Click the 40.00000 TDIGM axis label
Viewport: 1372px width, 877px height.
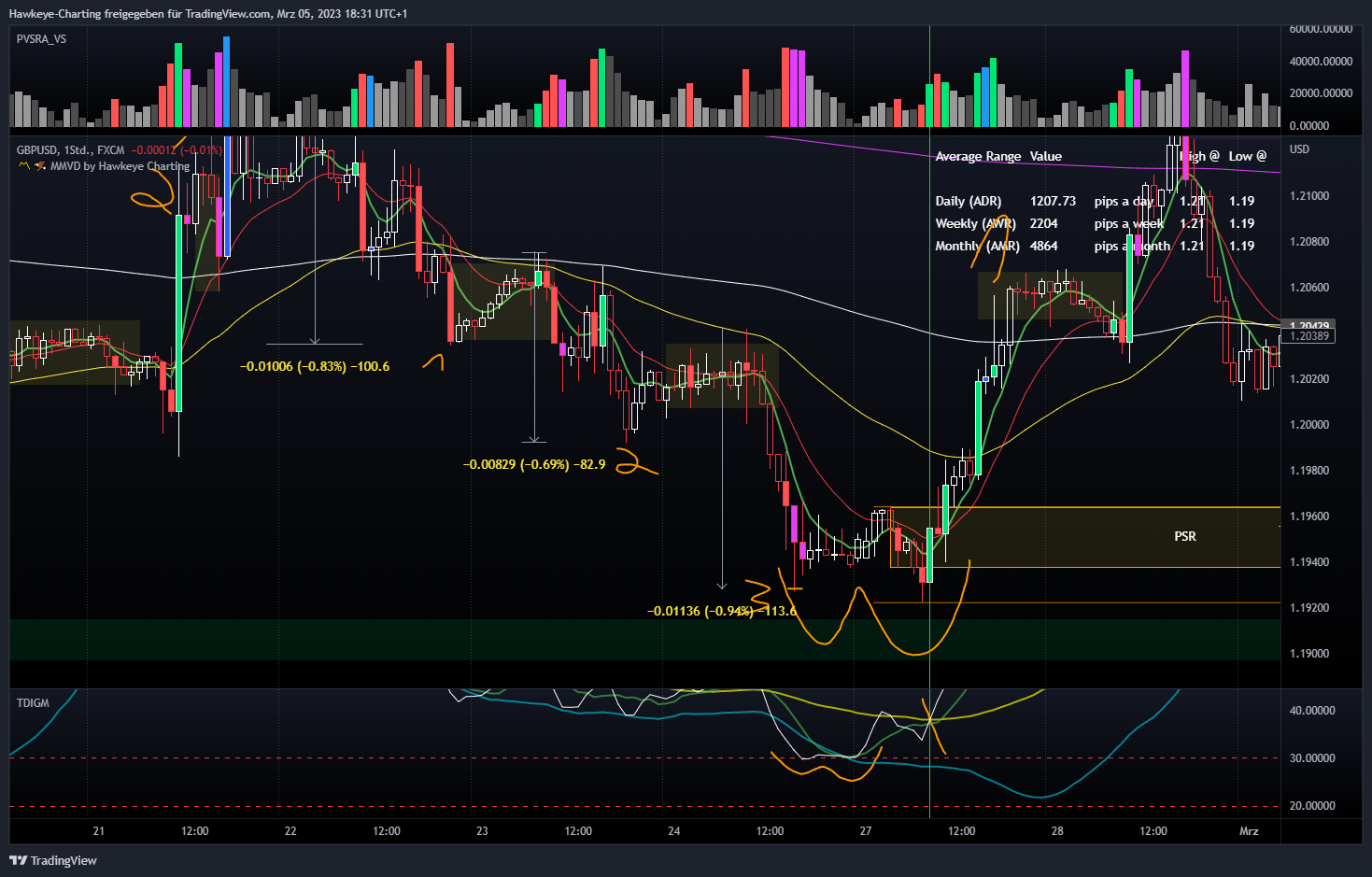(x=1312, y=711)
